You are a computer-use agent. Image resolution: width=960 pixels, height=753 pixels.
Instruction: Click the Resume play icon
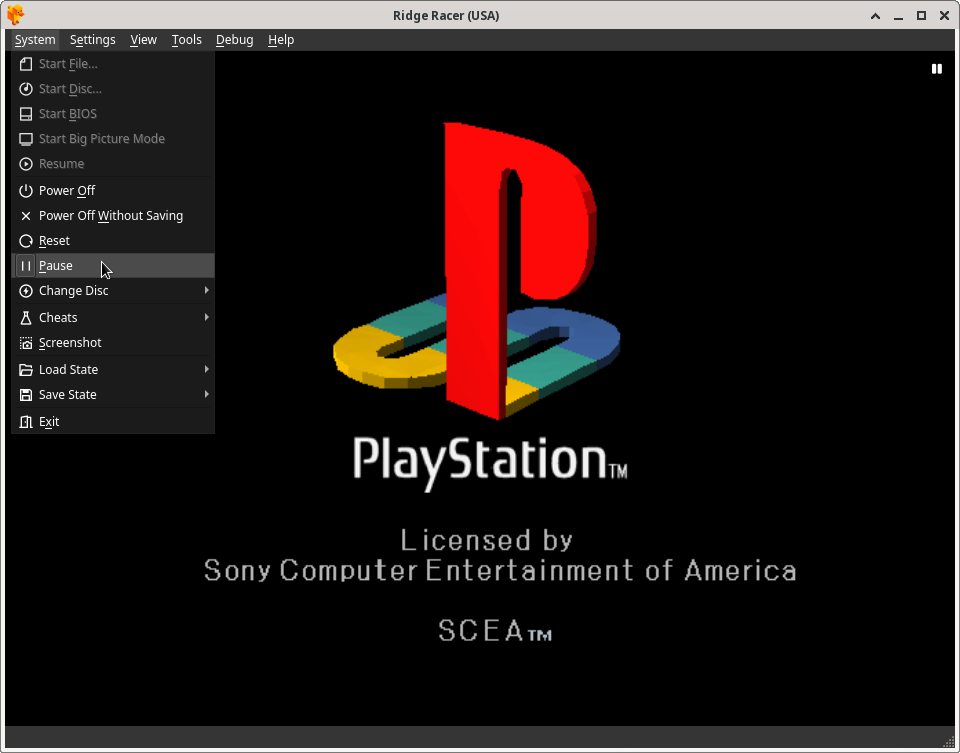(26, 164)
